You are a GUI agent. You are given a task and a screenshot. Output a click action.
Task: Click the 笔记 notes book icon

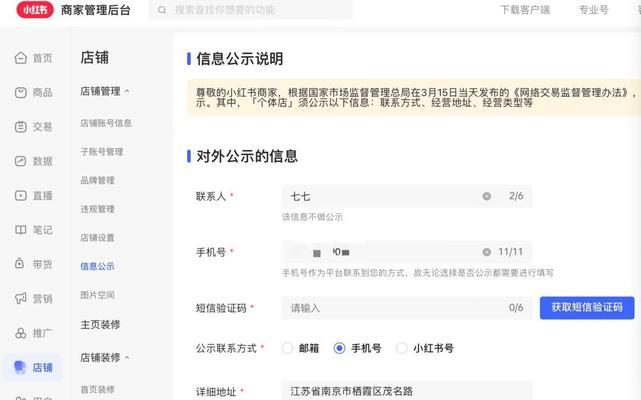point(20,230)
